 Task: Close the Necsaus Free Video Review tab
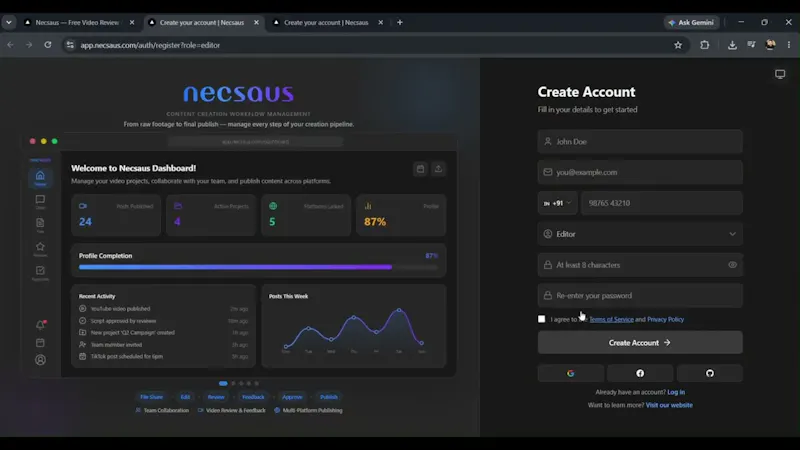132,22
